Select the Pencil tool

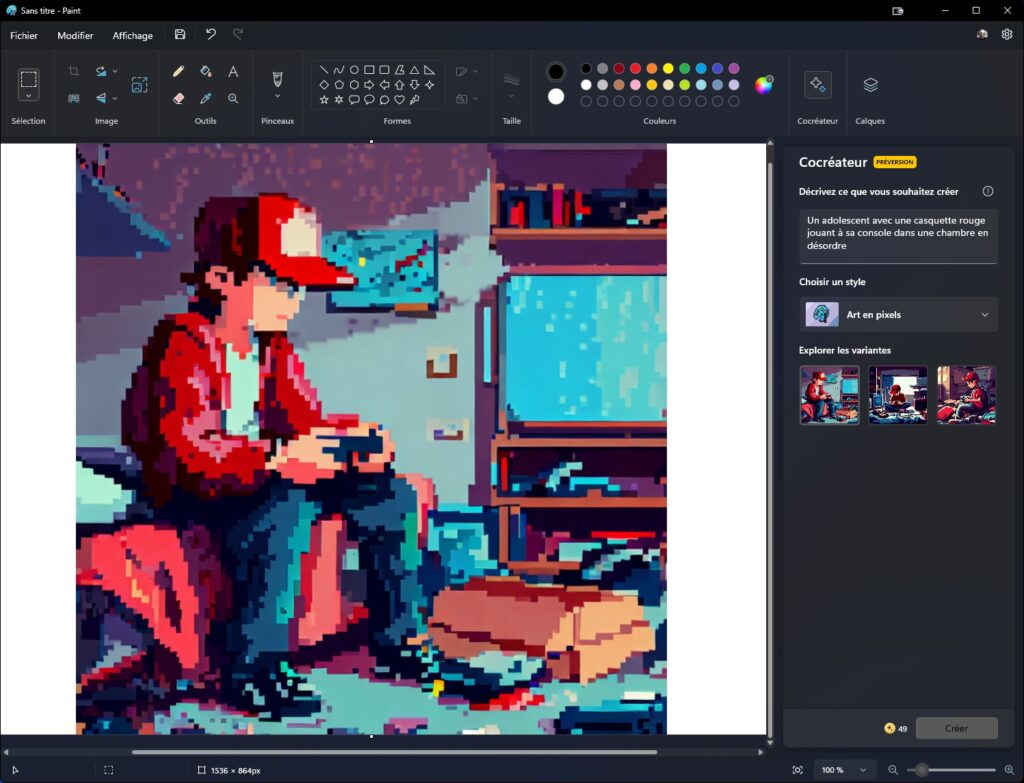coord(178,71)
